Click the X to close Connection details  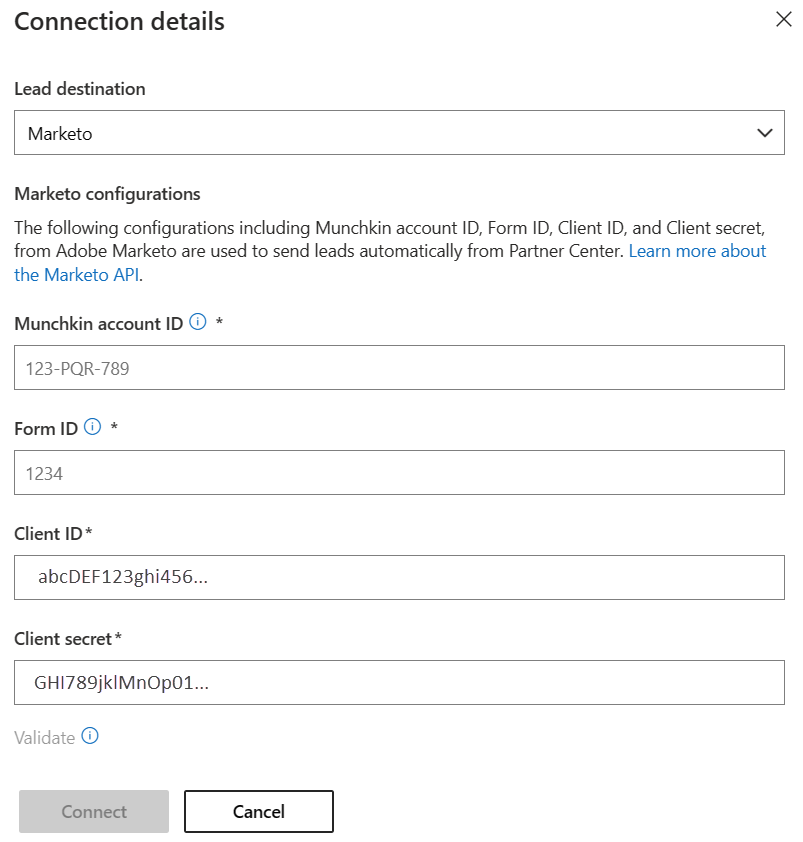(x=784, y=19)
